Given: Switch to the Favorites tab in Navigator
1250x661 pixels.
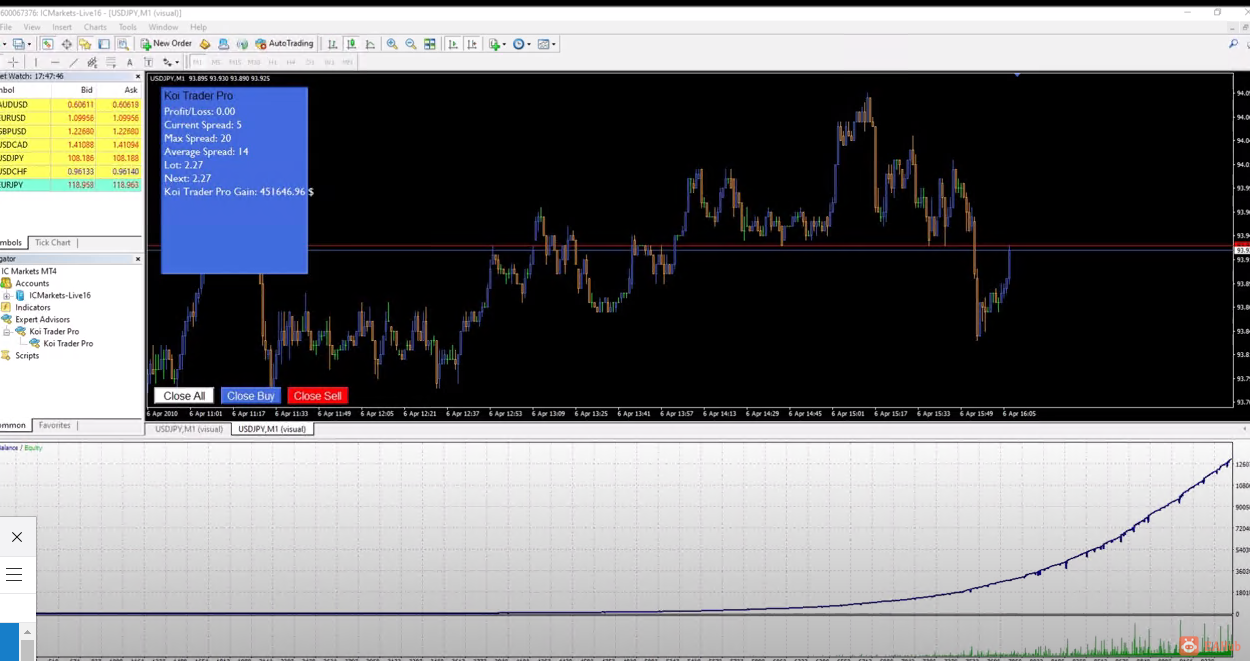Looking at the screenshot, I should click(55, 425).
